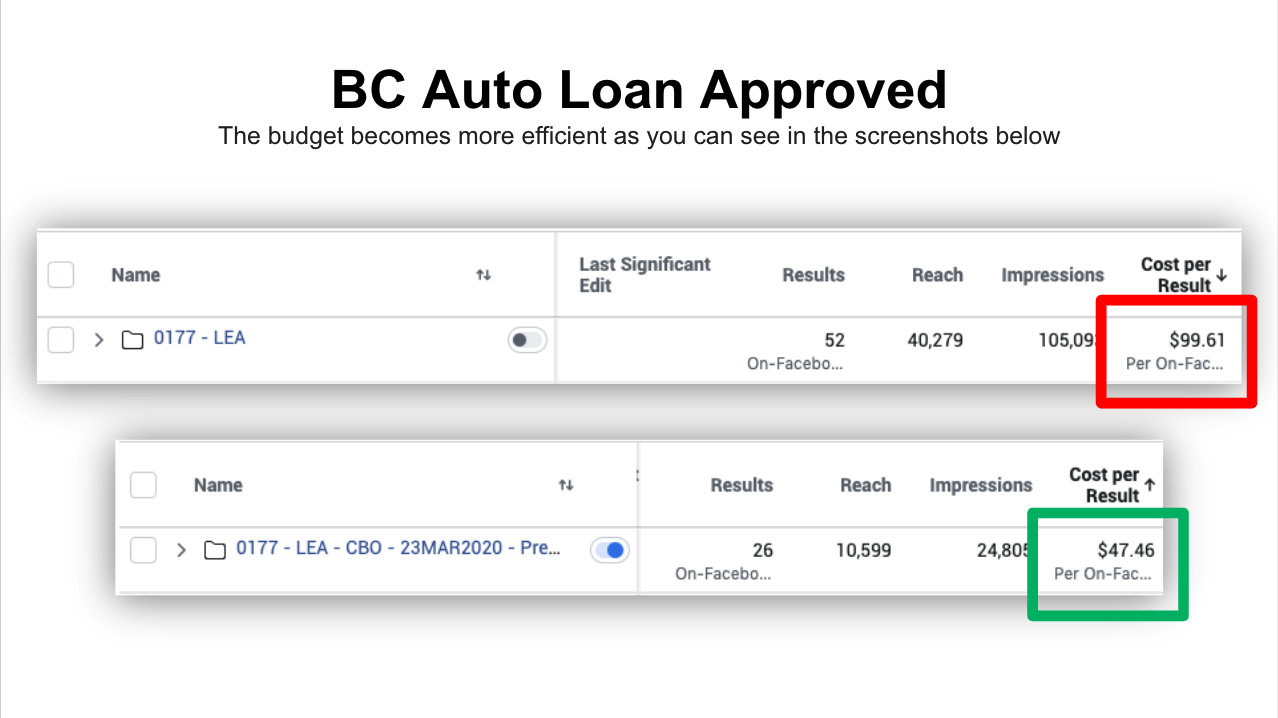
Task: Check the box for the CBO campaign row
Action: pos(143,550)
